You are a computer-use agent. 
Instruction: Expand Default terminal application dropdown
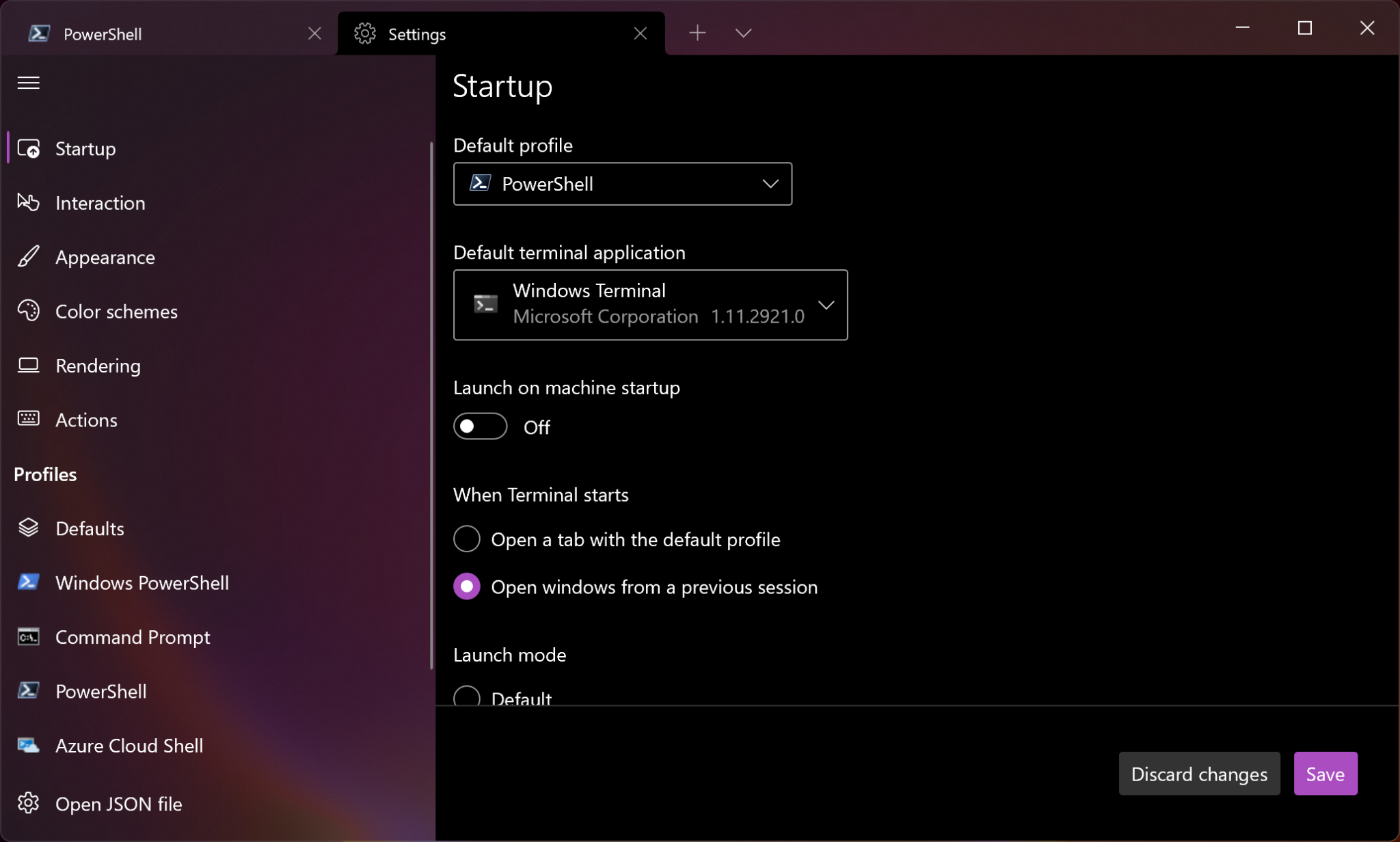coord(650,305)
